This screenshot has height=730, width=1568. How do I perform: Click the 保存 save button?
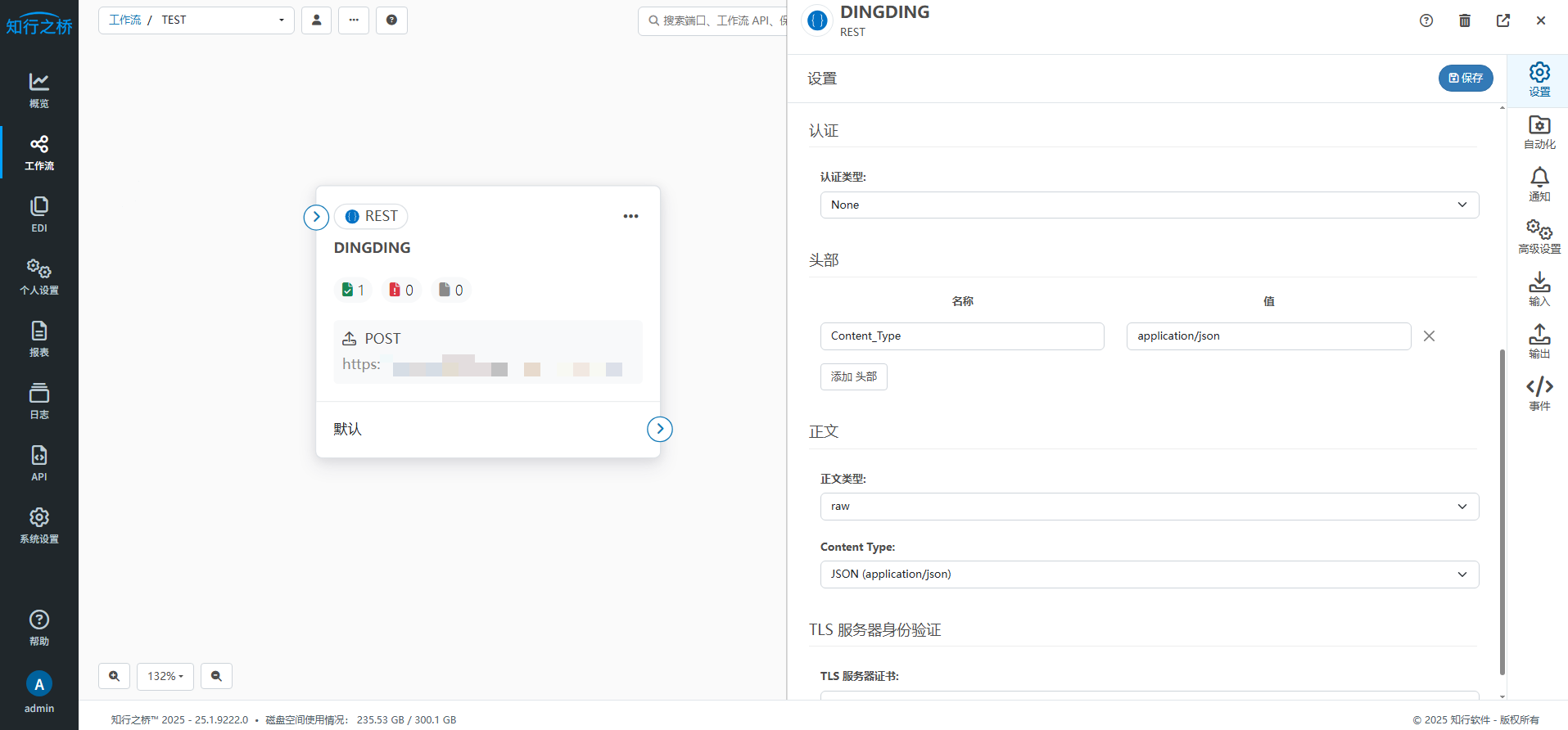tap(1466, 78)
